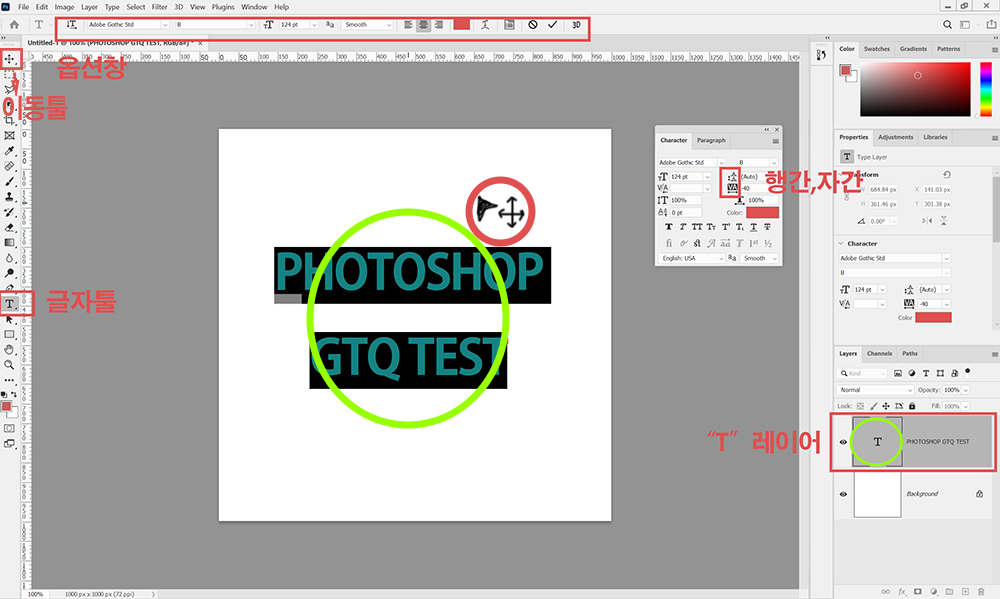This screenshot has height=599, width=1000.
Task: Click the Color swatch in Character panel
Action: click(762, 212)
